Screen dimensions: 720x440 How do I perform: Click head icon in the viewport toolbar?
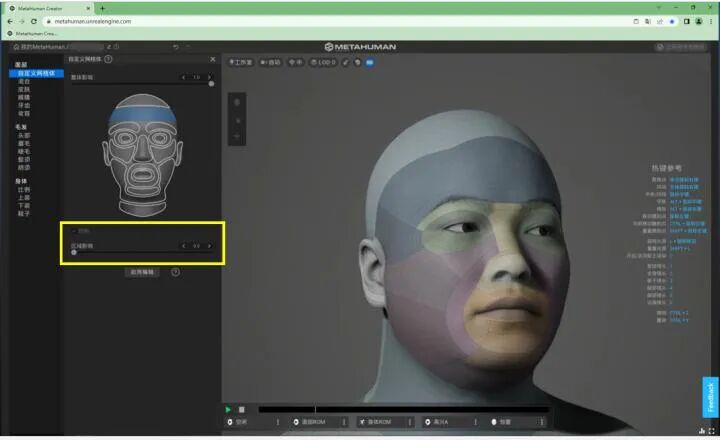coord(358,62)
